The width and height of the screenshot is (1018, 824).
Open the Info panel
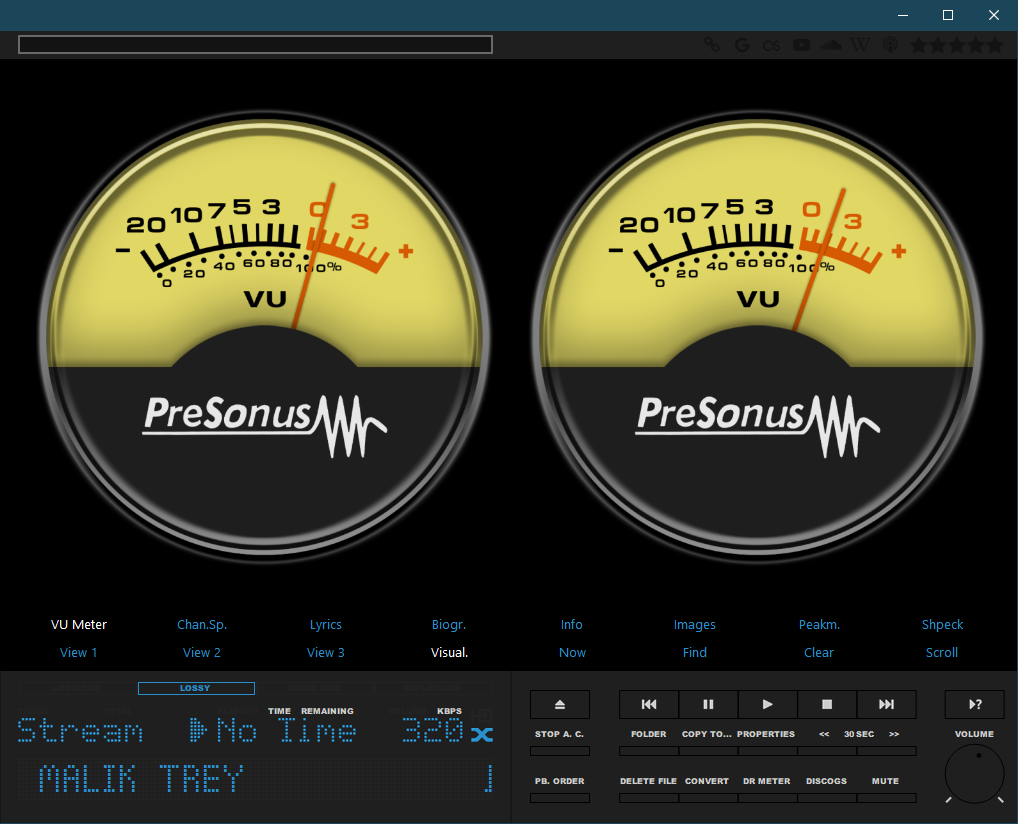click(571, 625)
